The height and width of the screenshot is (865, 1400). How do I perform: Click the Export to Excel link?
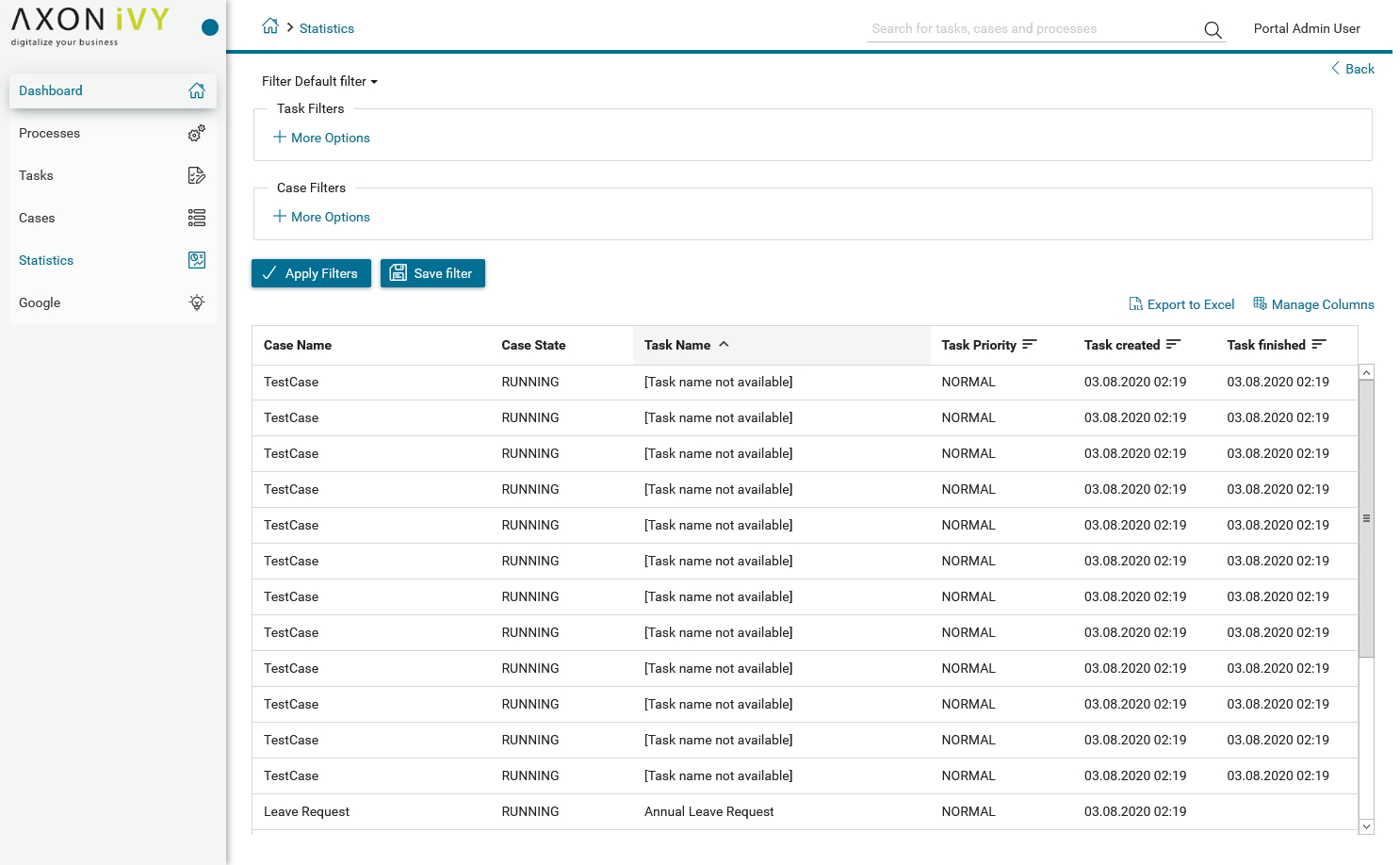pos(1182,304)
